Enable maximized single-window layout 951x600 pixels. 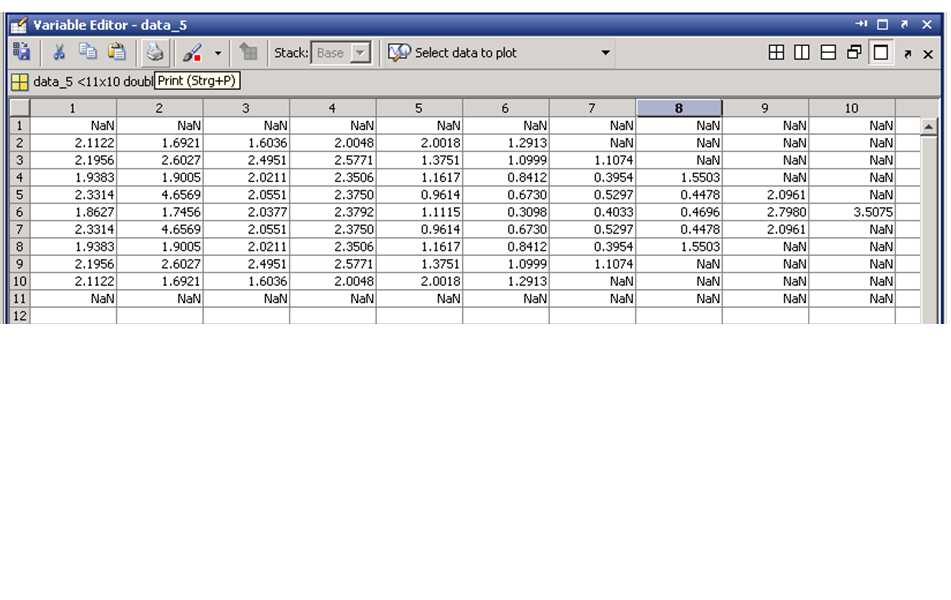[x=880, y=53]
